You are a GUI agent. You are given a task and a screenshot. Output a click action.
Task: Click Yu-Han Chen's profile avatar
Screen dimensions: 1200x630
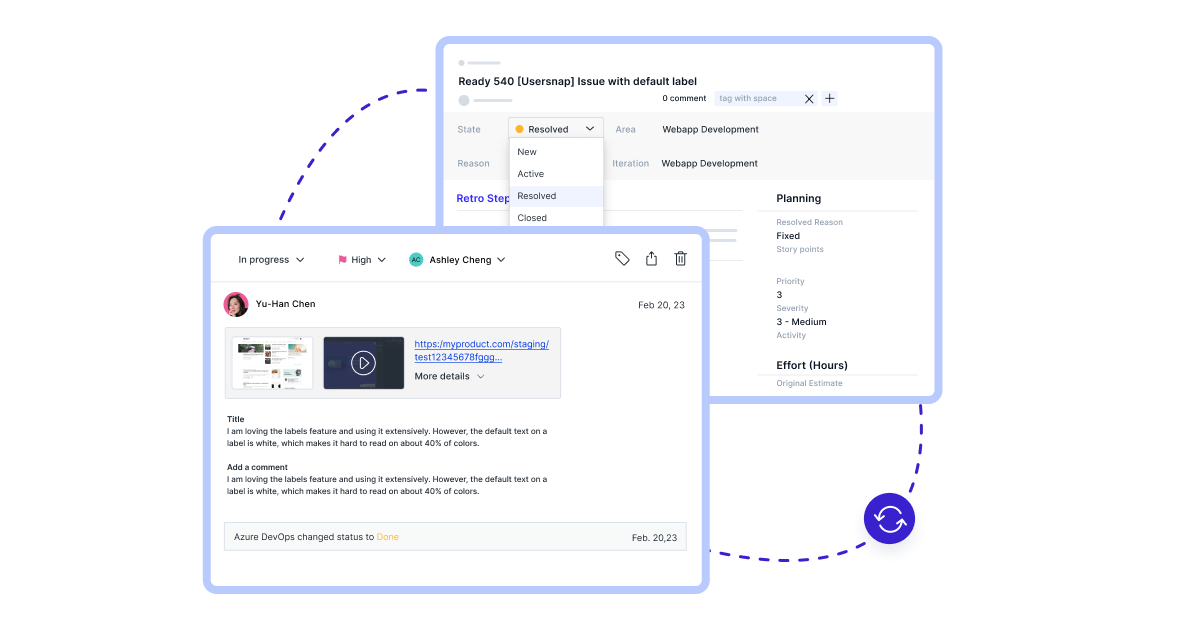236,304
